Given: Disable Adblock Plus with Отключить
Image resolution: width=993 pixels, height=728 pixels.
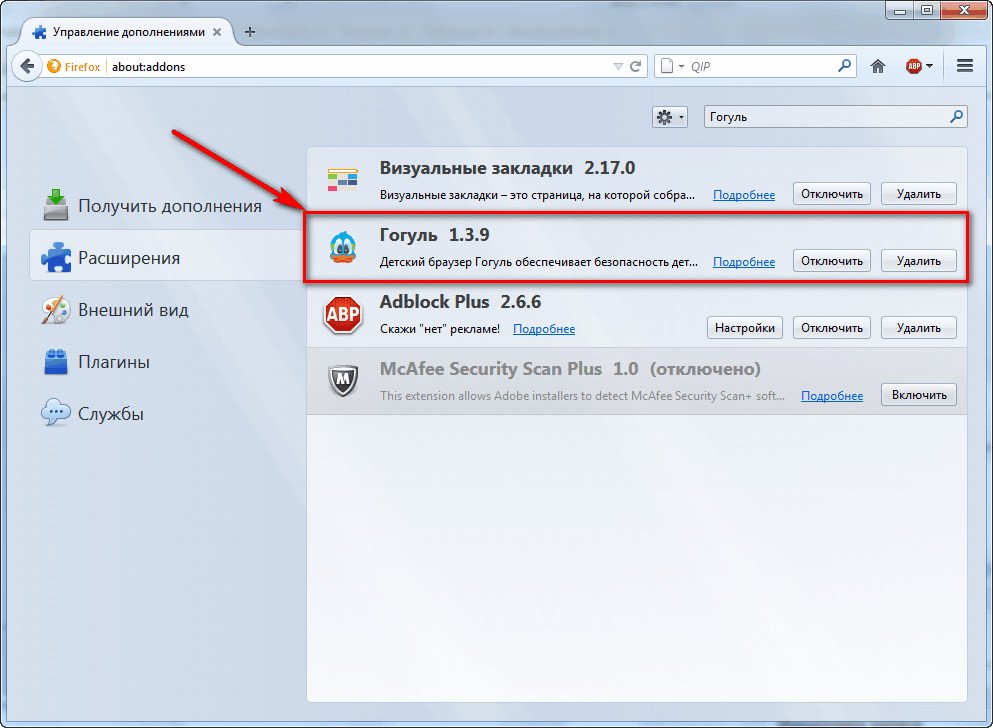Looking at the screenshot, I should coord(832,328).
